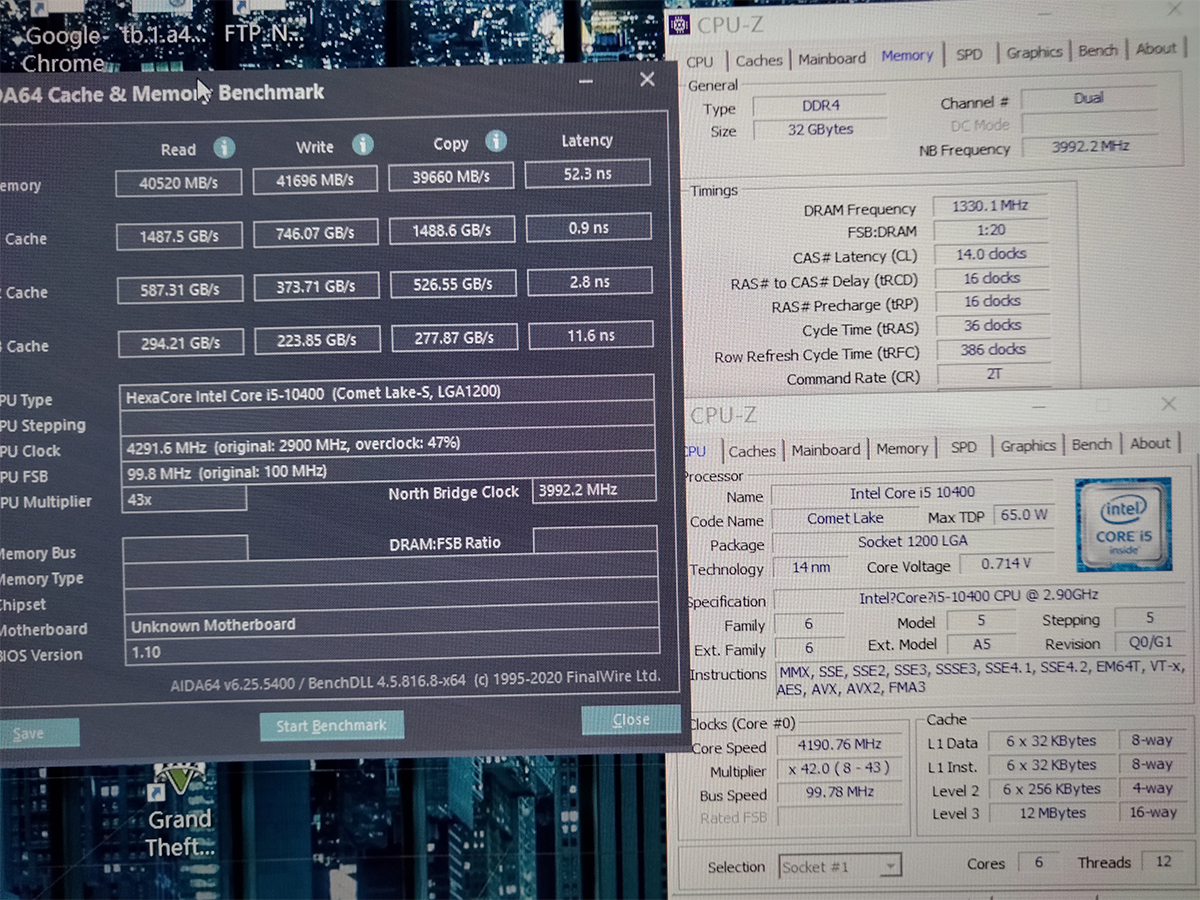Open the SPD tab in the lower CPU-Z window

pos(964,447)
